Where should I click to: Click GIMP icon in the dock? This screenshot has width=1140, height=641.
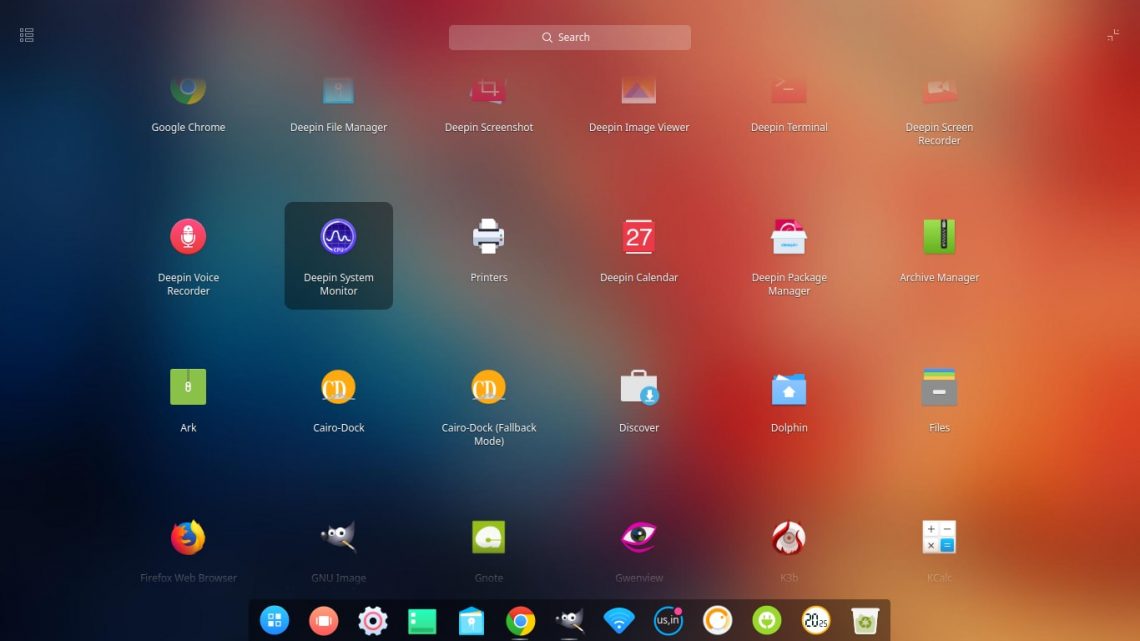point(569,620)
